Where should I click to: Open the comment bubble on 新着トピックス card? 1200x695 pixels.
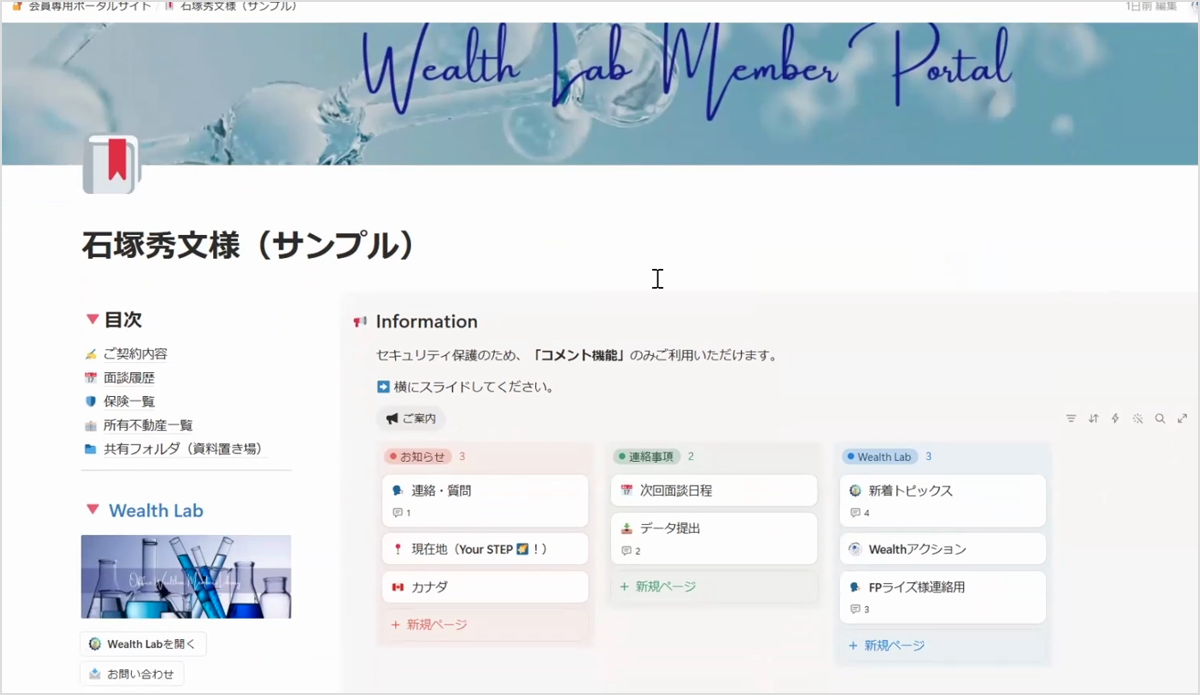pyautogui.click(x=860, y=513)
